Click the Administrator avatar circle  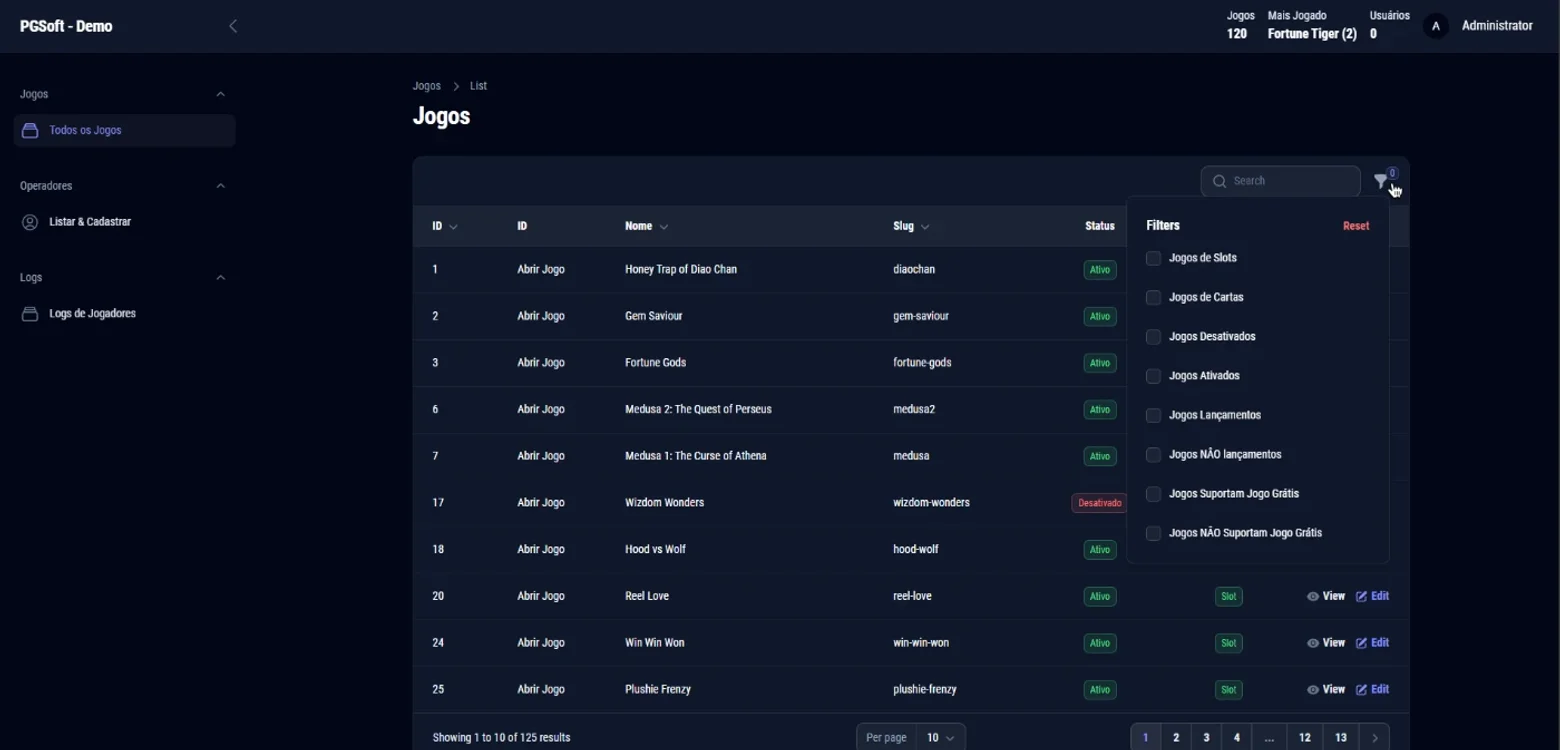[x=1436, y=27]
